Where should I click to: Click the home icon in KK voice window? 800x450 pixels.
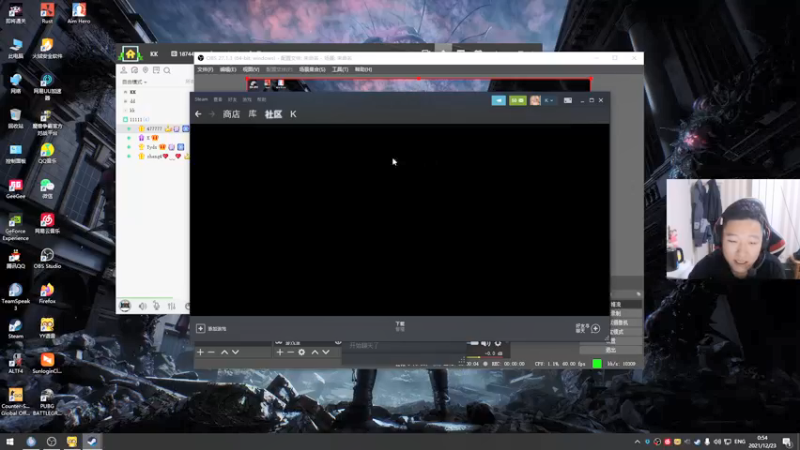[x=130, y=54]
